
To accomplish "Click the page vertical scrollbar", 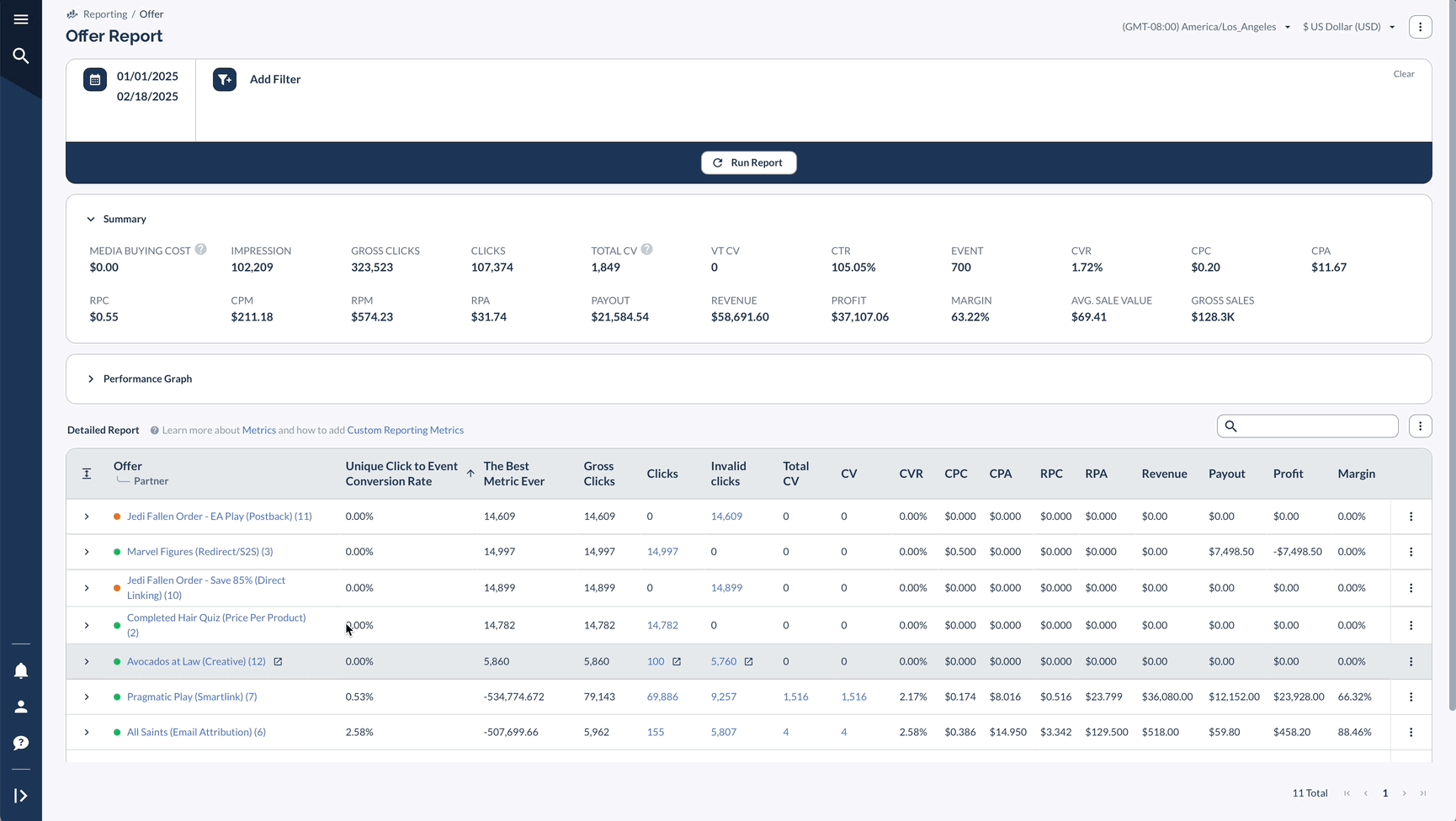I will point(1451,358).
